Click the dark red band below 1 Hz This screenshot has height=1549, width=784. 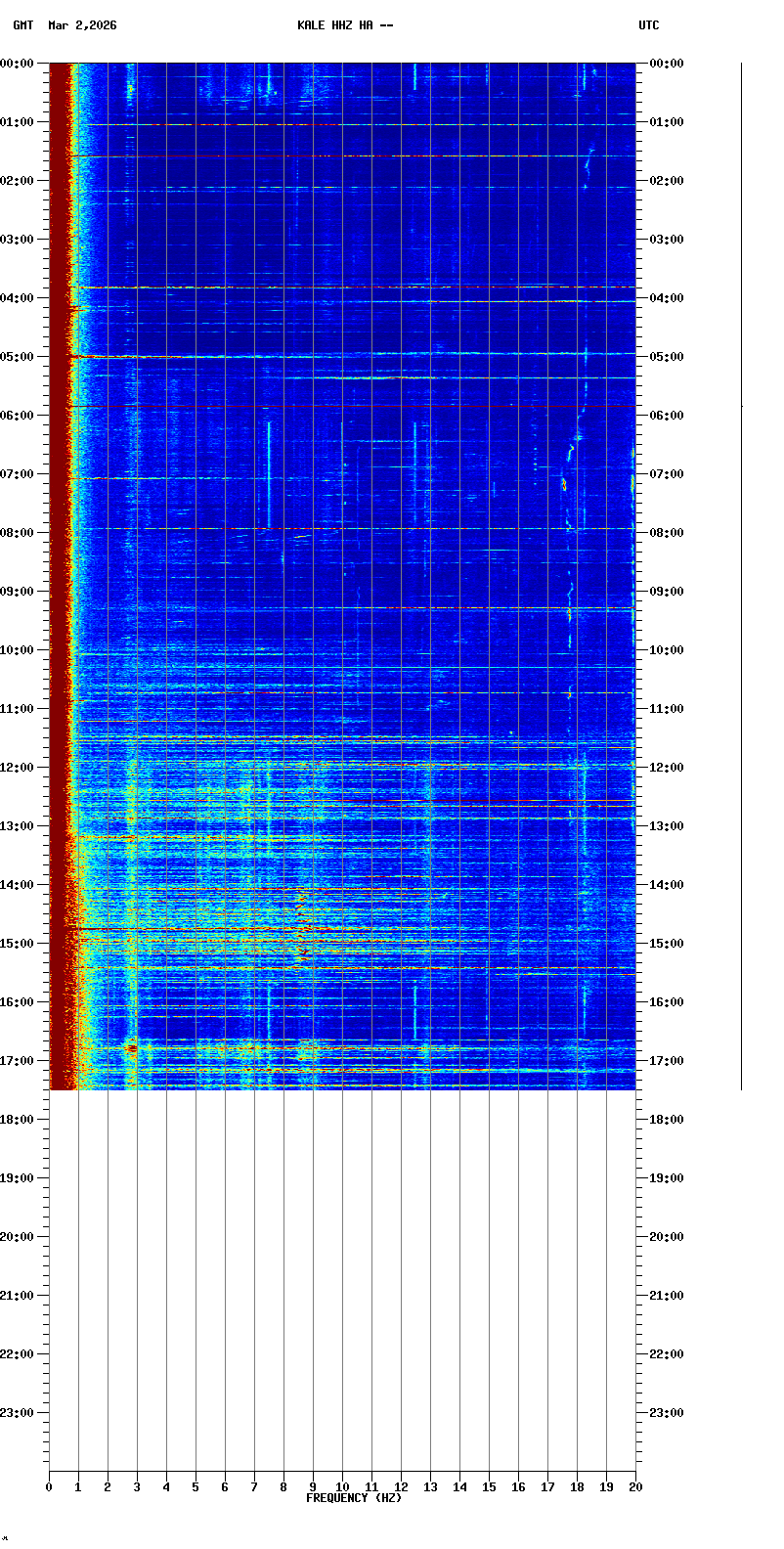coord(60,587)
